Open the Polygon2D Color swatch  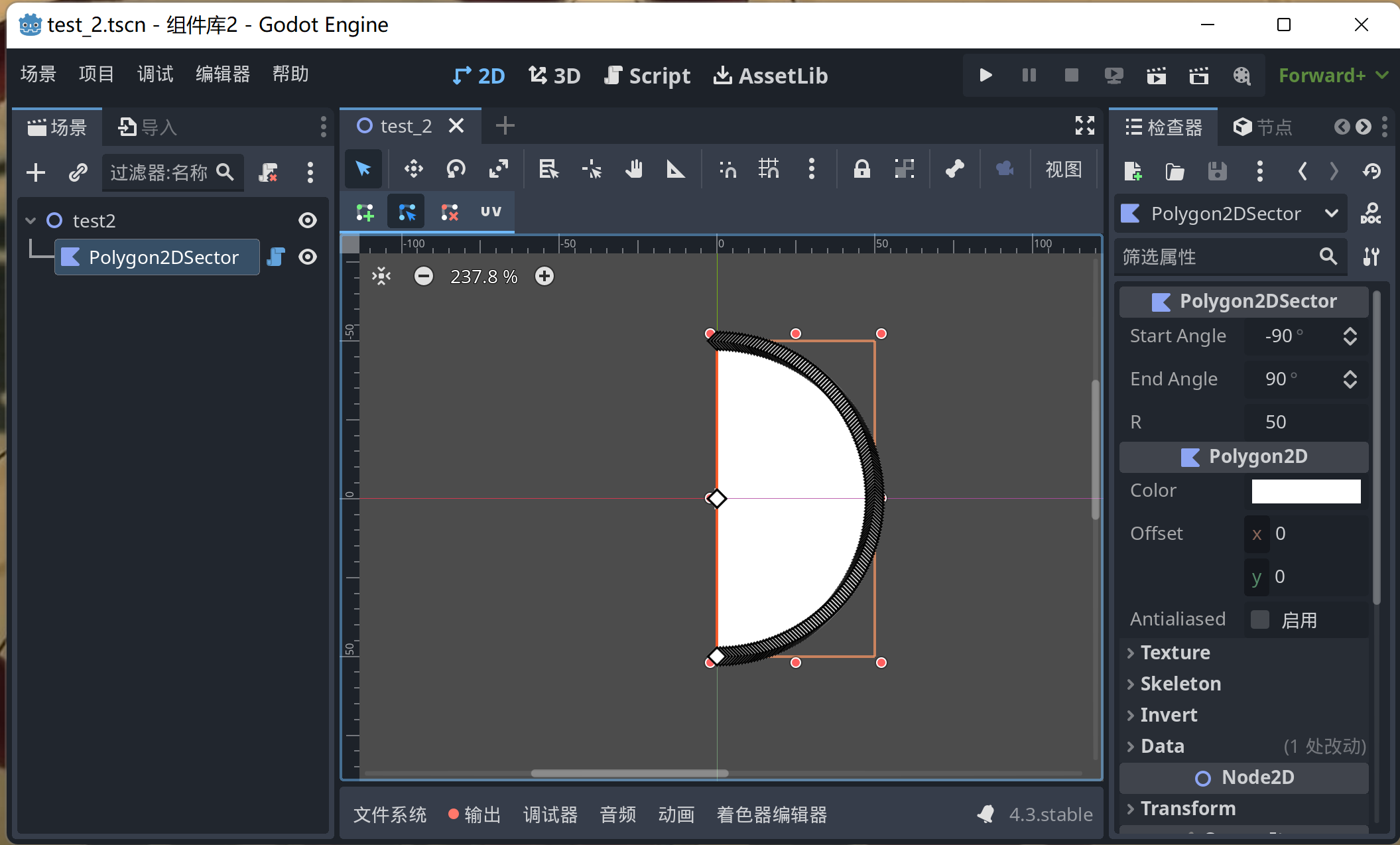tap(1306, 491)
